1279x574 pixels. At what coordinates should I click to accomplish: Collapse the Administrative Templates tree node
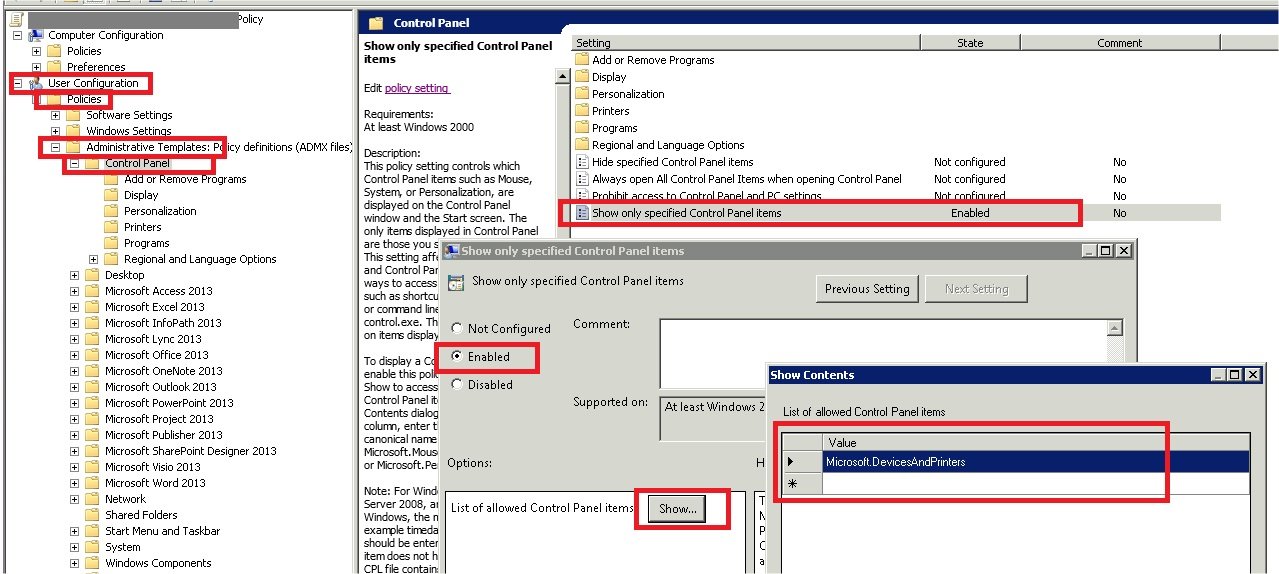click(55, 147)
